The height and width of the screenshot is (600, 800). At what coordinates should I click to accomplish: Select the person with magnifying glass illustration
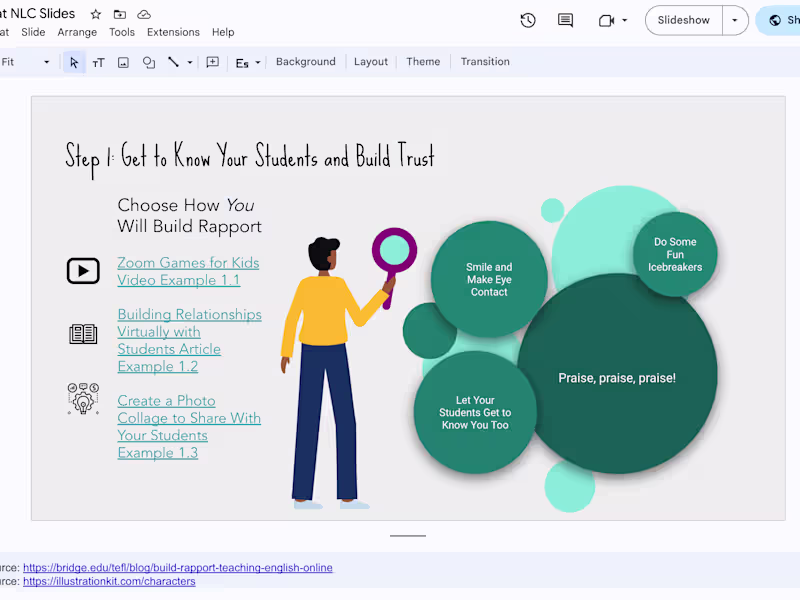coord(348,368)
